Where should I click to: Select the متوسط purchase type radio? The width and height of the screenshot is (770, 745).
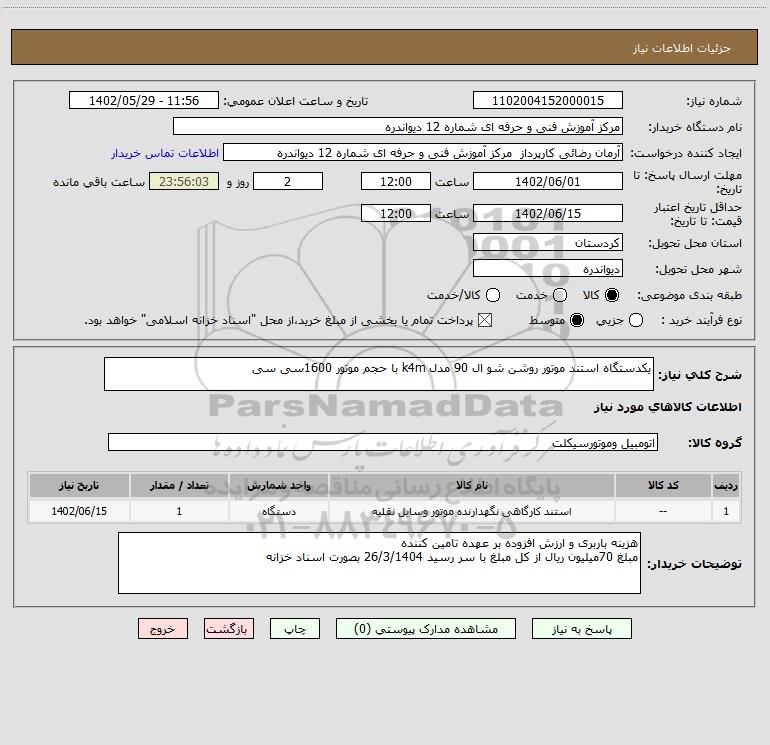click(x=577, y=321)
